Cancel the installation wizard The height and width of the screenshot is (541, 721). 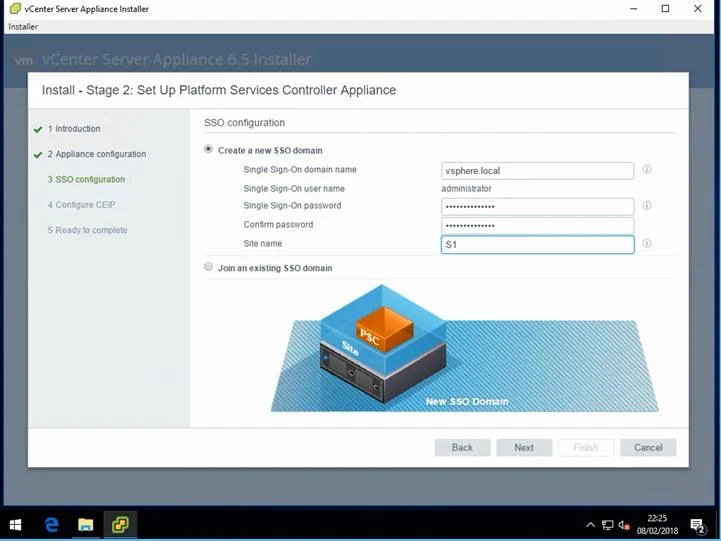tap(648, 447)
